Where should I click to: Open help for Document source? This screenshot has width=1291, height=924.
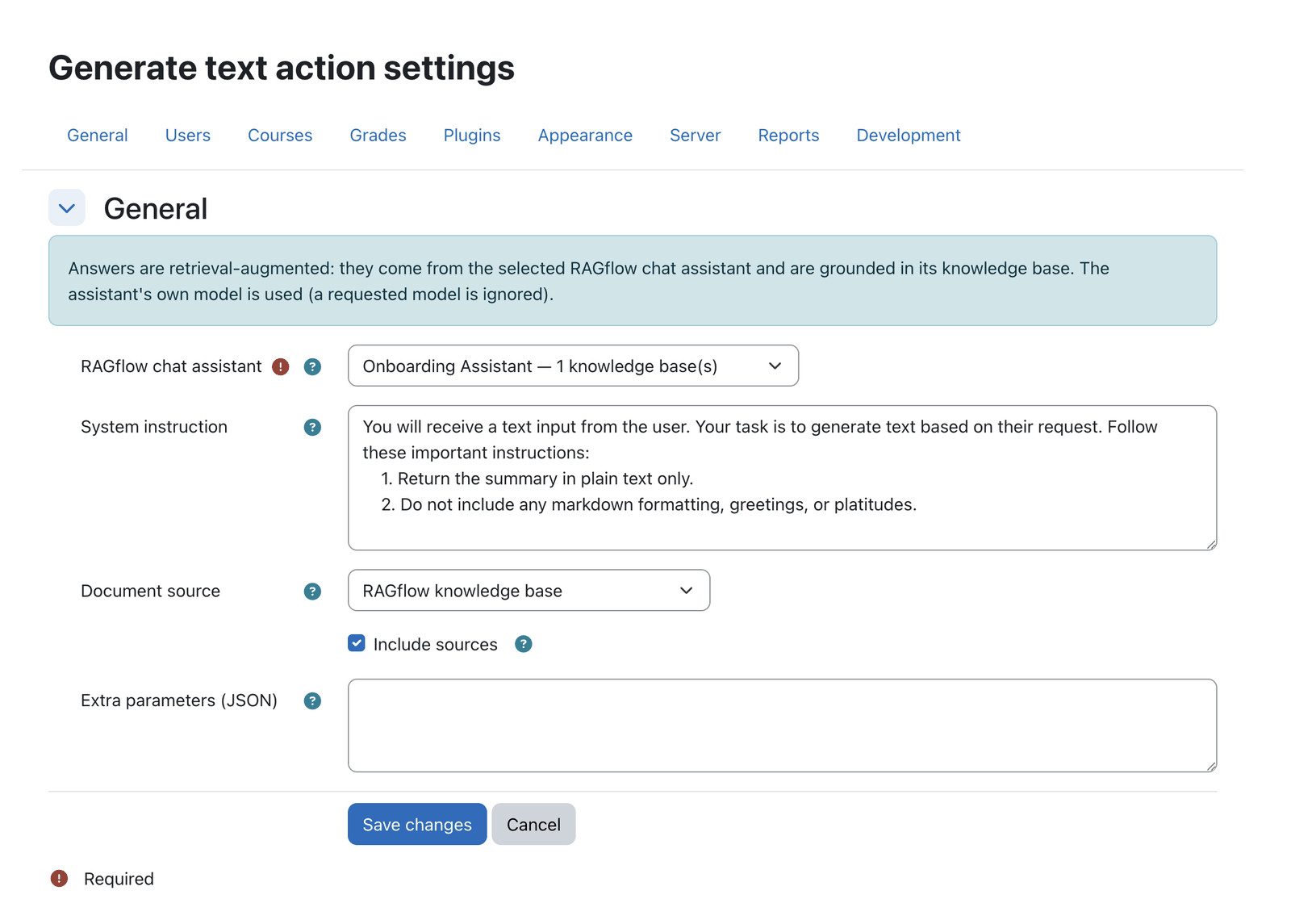(x=312, y=592)
